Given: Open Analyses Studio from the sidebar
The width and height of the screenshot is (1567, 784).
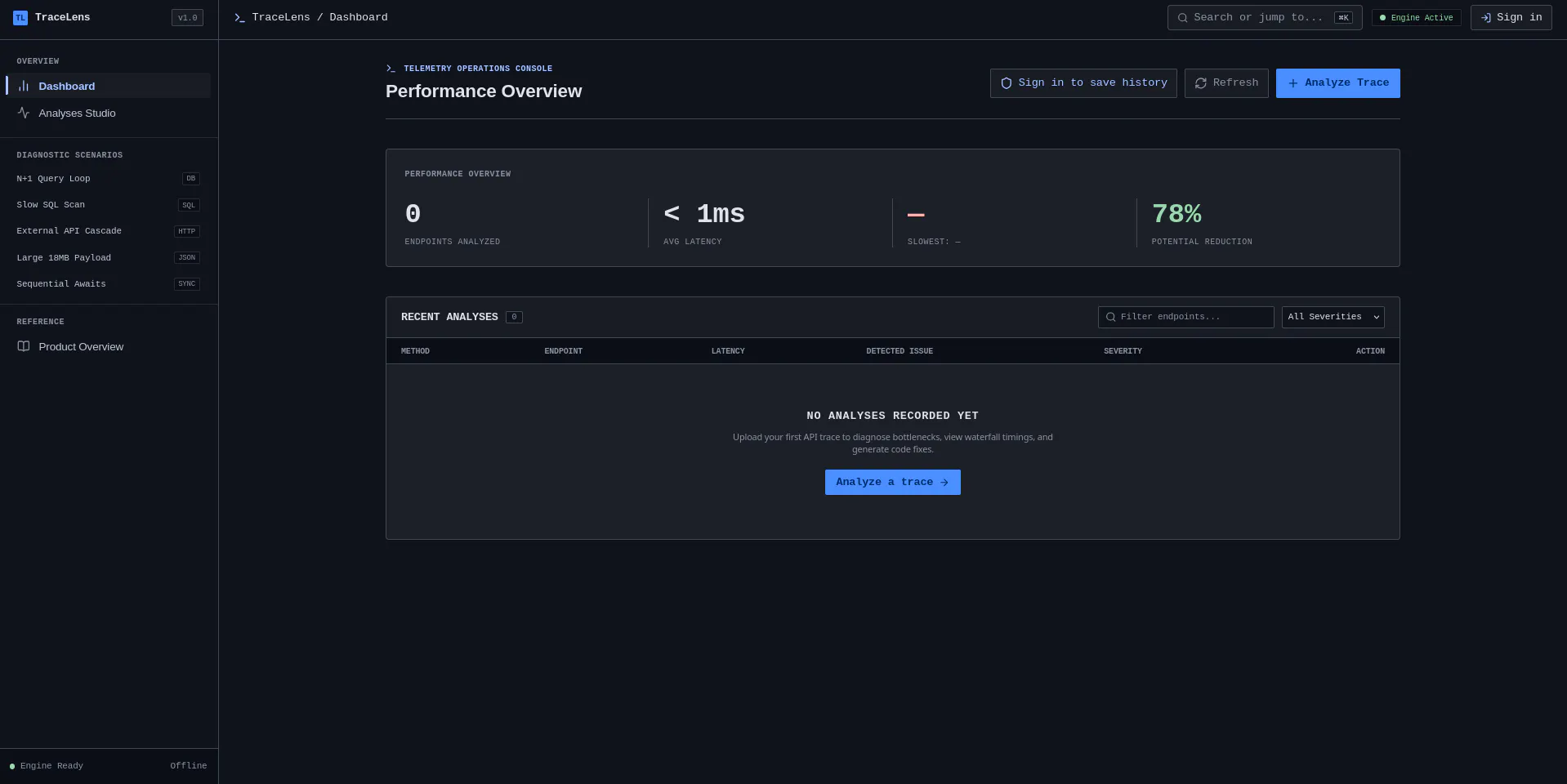Looking at the screenshot, I should click(108, 113).
